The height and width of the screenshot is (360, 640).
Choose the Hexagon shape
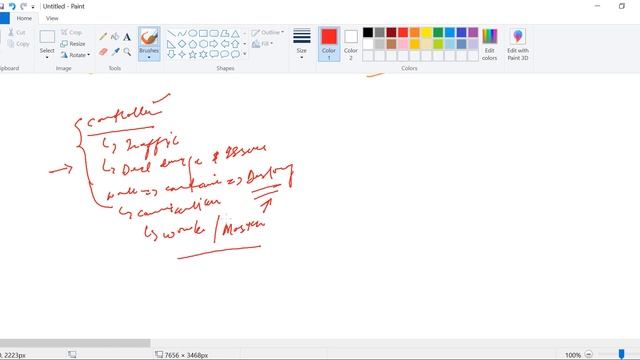[203, 44]
